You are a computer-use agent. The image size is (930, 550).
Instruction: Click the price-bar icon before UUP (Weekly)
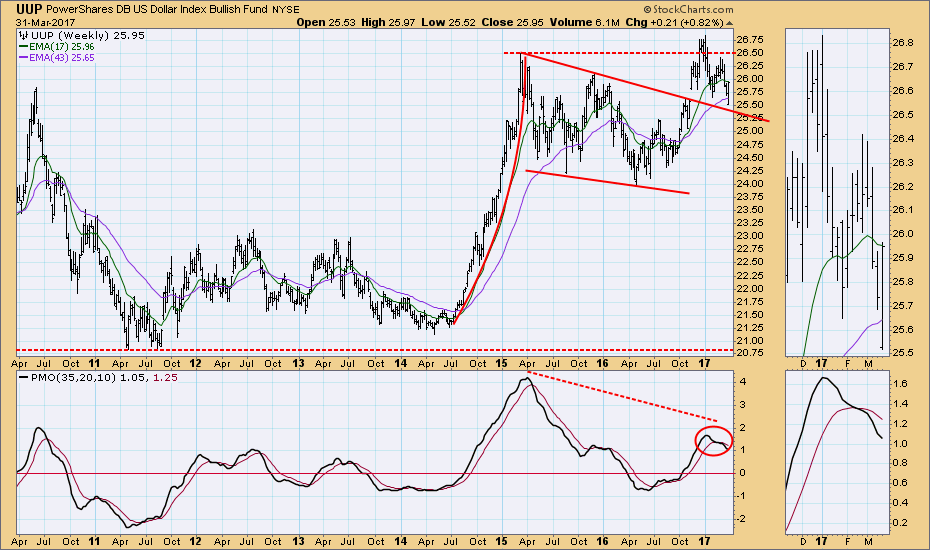click(x=24, y=36)
